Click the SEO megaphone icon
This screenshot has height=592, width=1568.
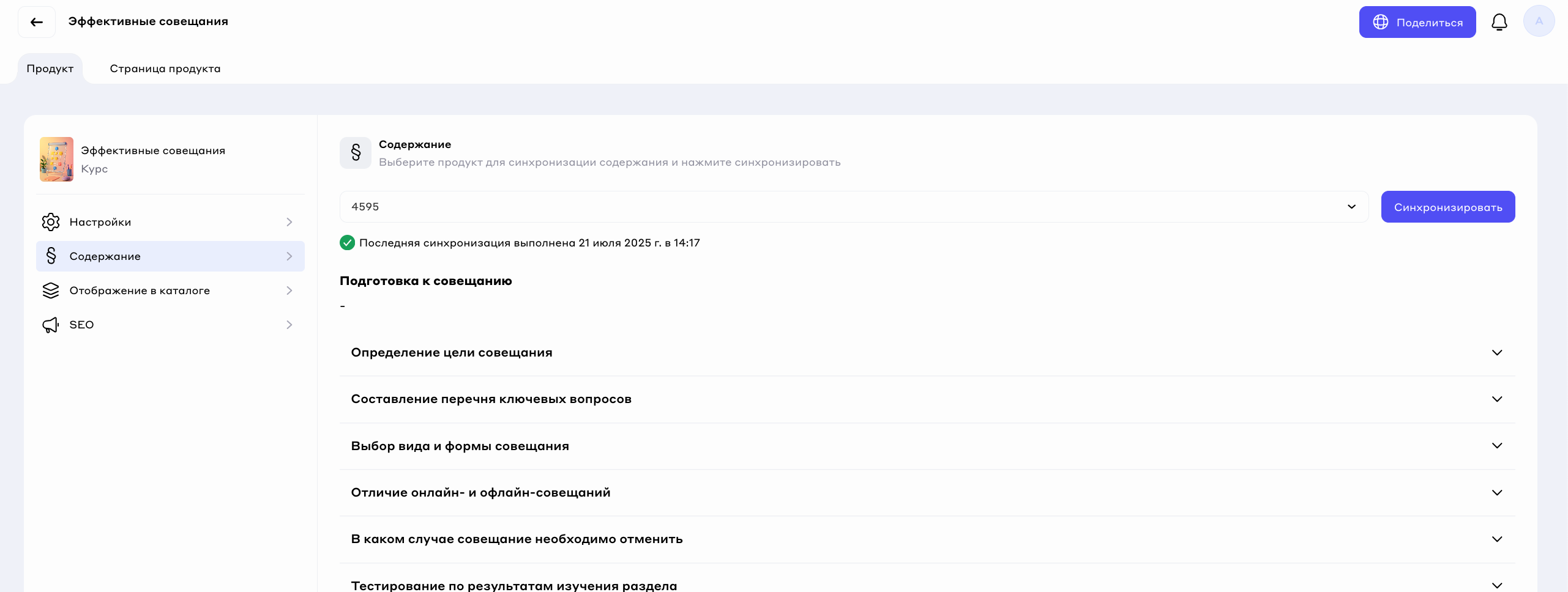coord(51,325)
